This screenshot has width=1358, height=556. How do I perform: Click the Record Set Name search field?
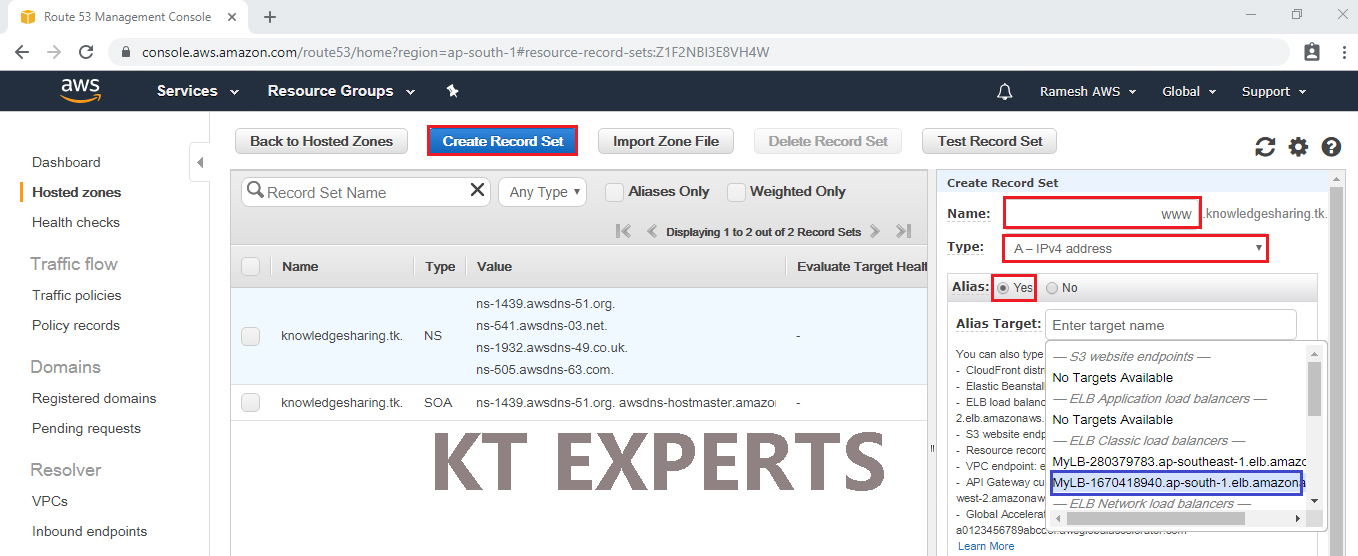[x=366, y=192]
